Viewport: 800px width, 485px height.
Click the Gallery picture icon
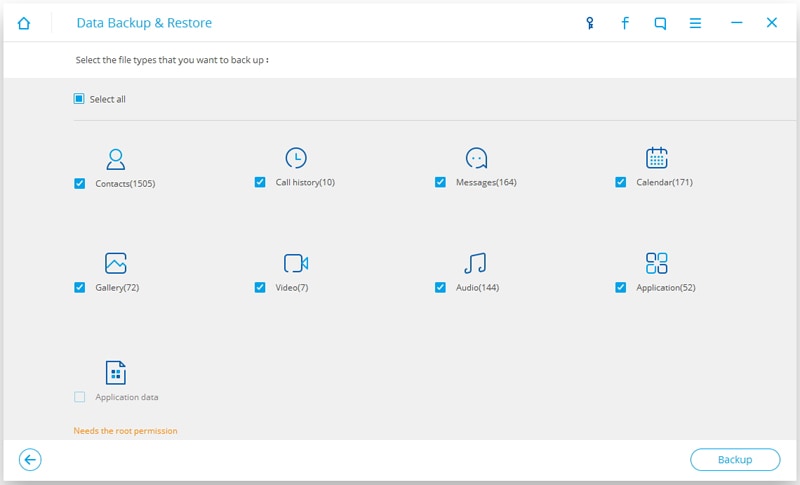[116, 263]
